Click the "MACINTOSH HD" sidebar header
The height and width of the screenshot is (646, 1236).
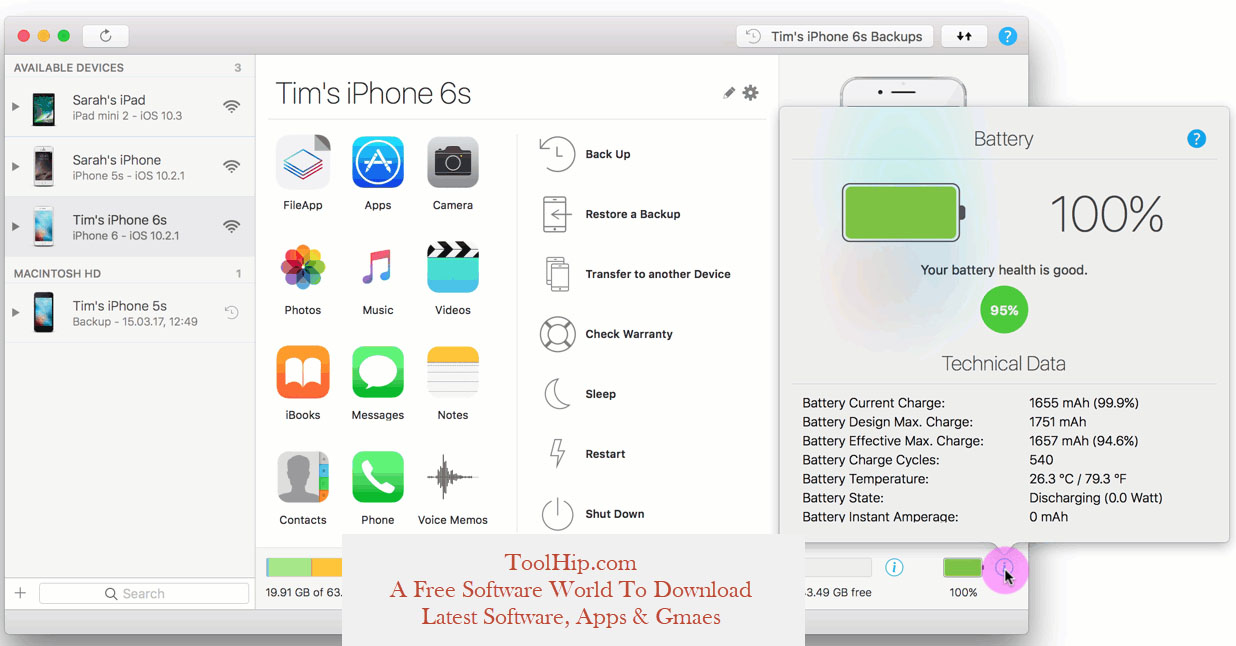(x=57, y=273)
